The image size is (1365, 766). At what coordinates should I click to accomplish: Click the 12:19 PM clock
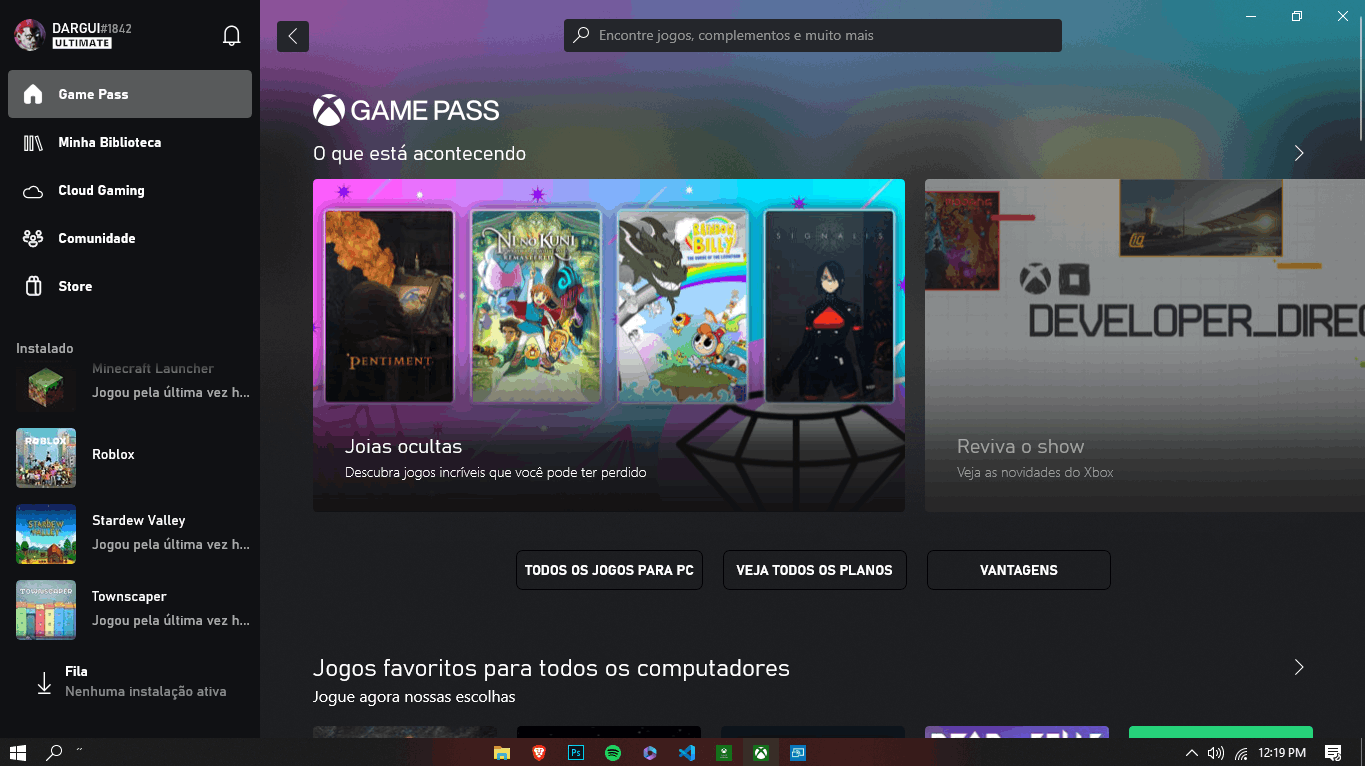pos(1282,752)
